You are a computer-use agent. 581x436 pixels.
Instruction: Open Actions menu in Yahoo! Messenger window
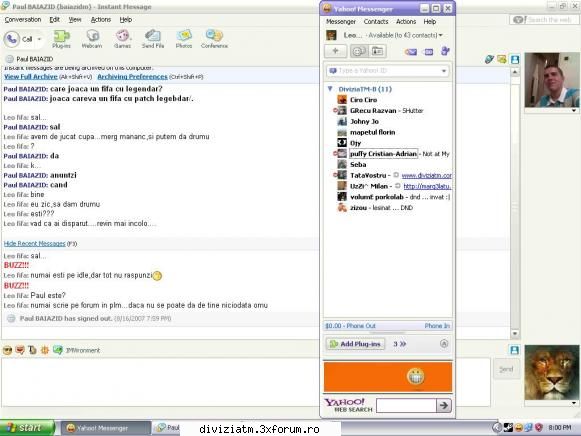pos(406,22)
